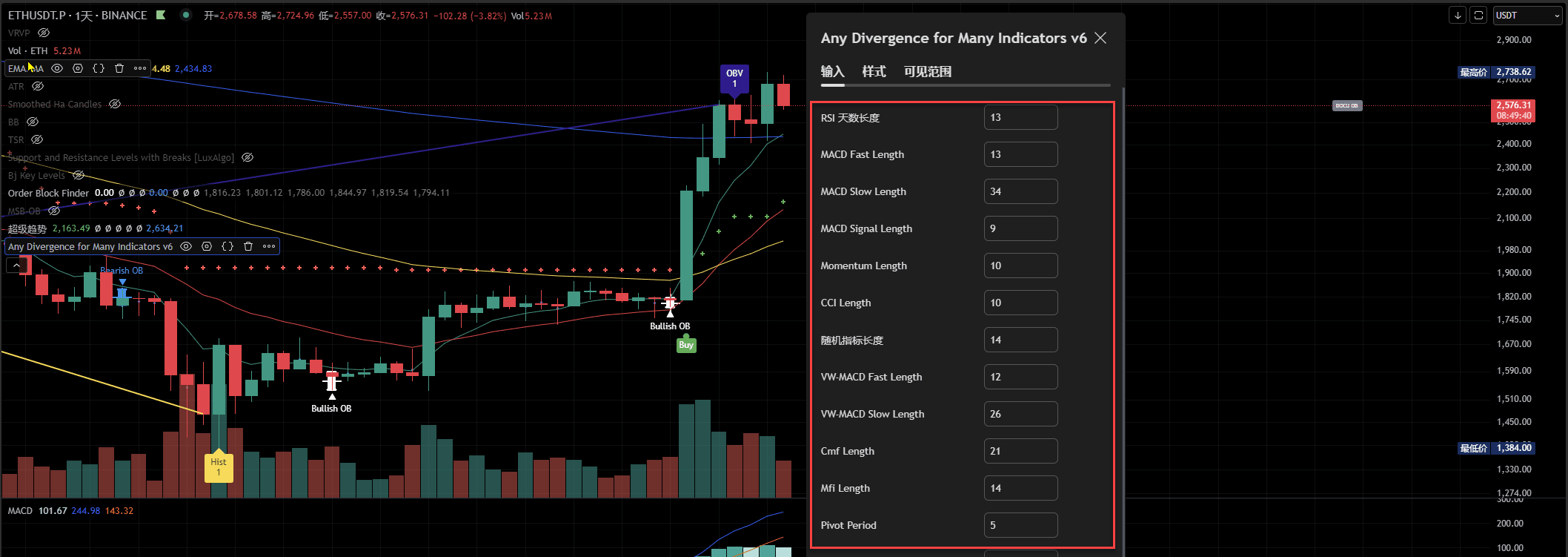
Task: Select the Vol · ETH legend
Action: [x=27, y=50]
